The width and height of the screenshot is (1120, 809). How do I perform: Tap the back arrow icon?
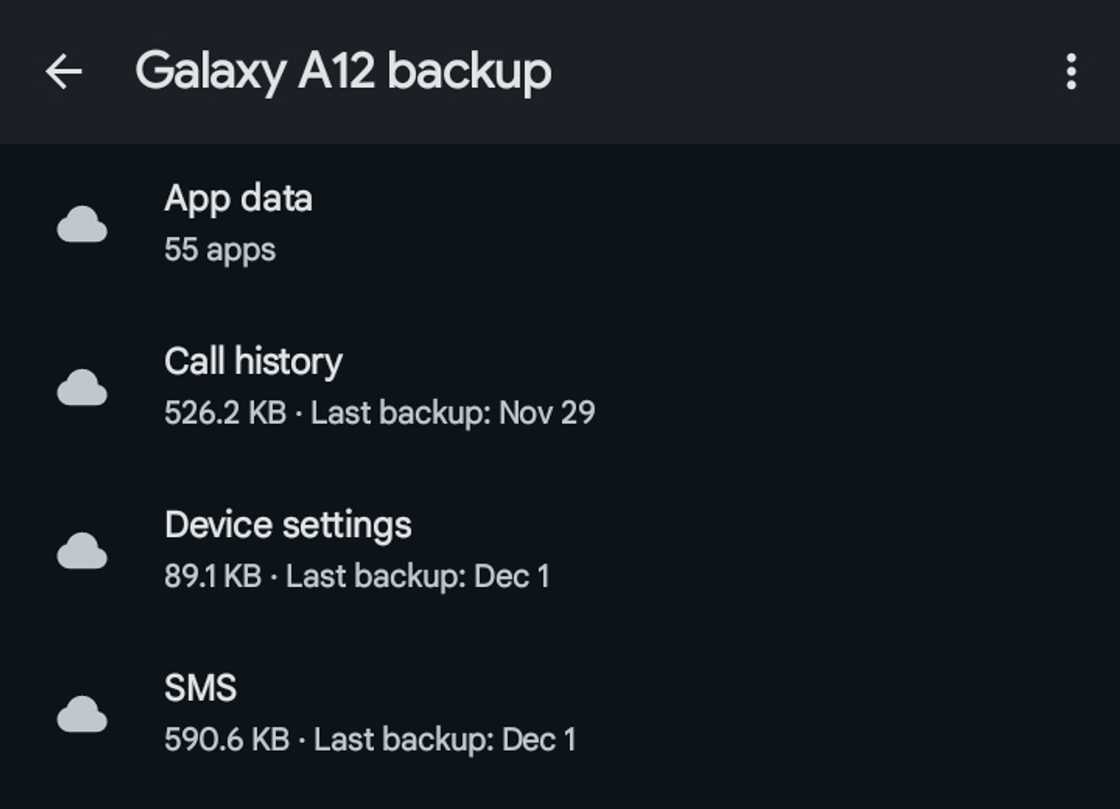[64, 72]
